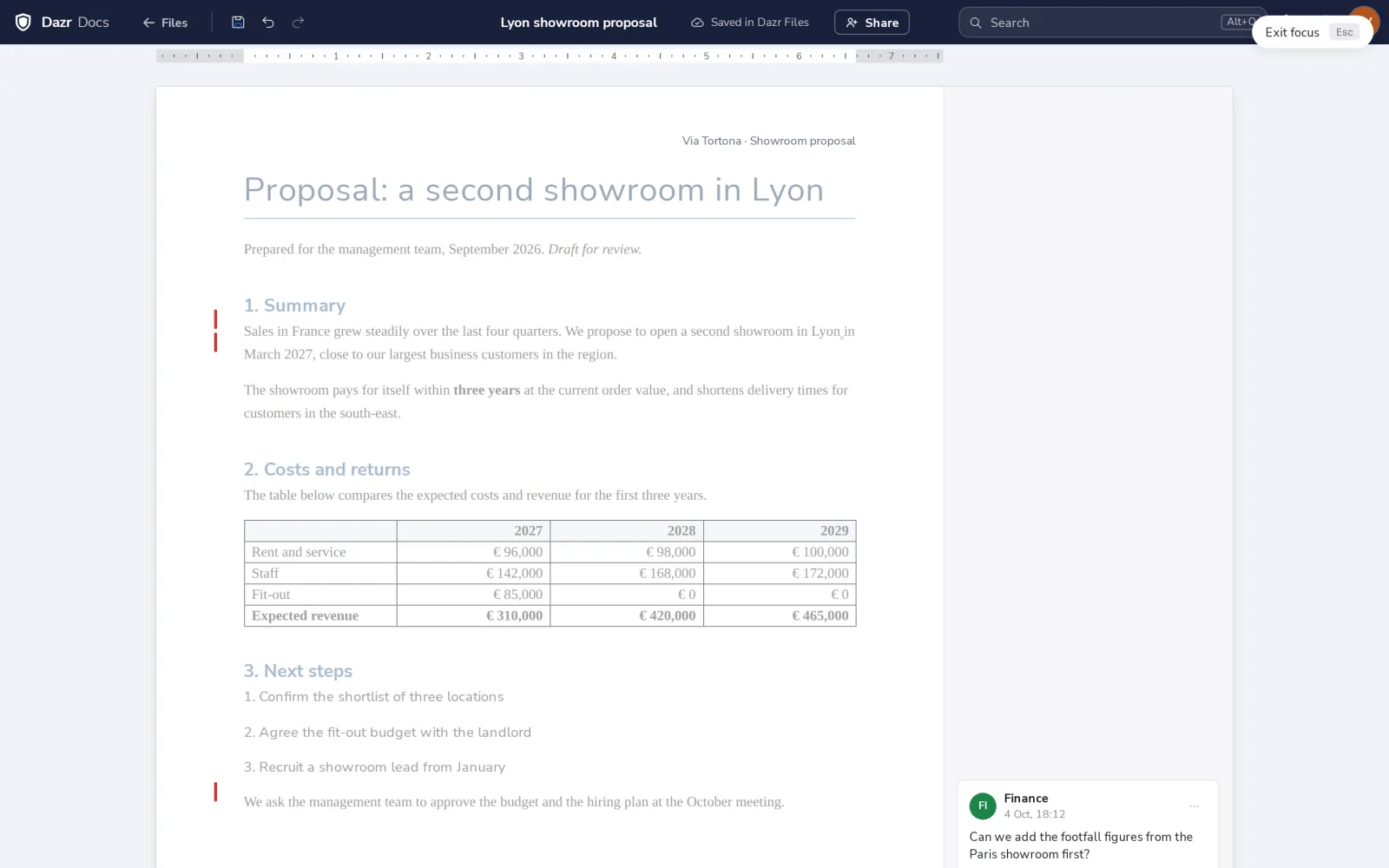Redo the last undone change
The image size is (1389, 868).
[298, 23]
